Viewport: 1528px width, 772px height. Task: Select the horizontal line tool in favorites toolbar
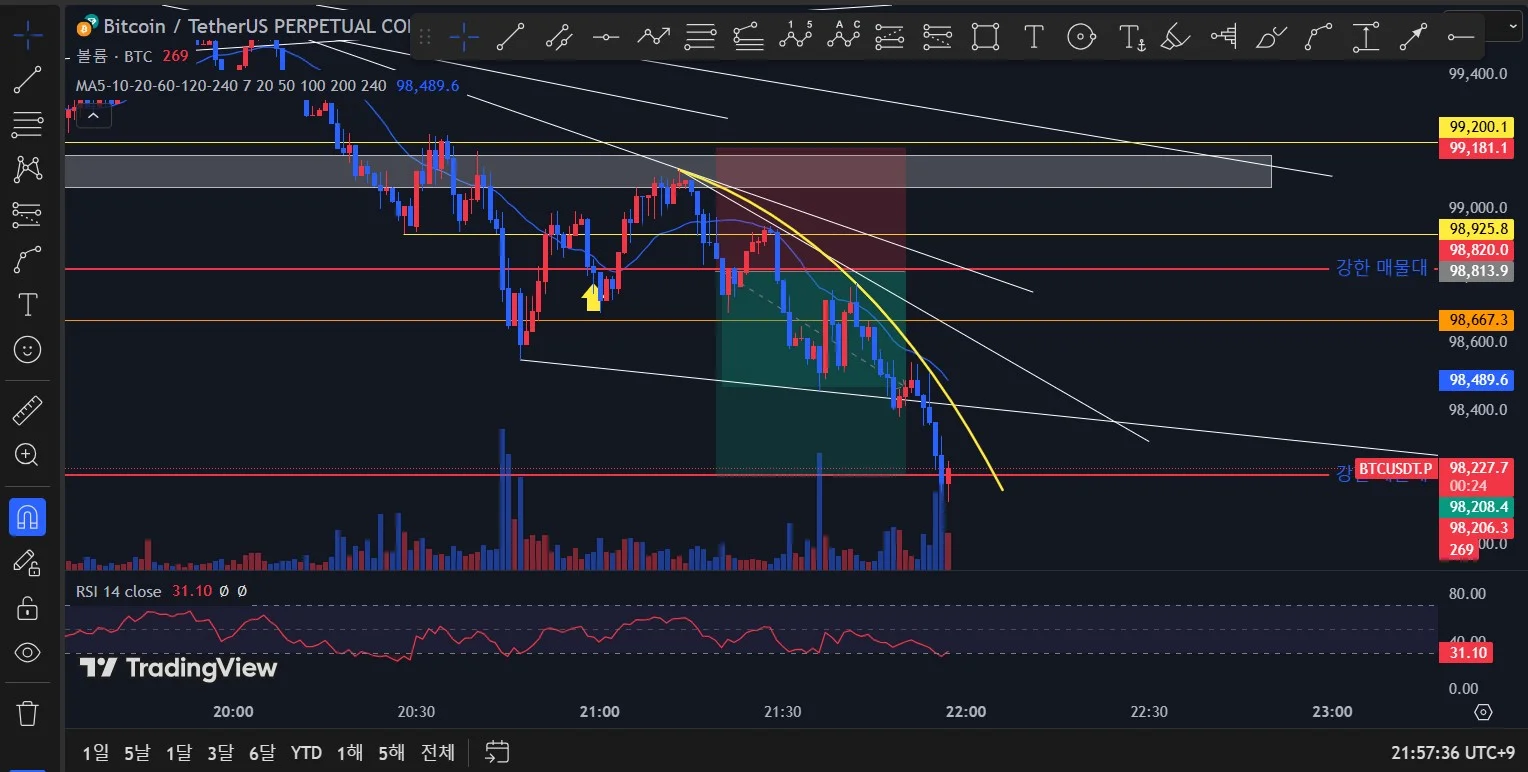[606, 37]
